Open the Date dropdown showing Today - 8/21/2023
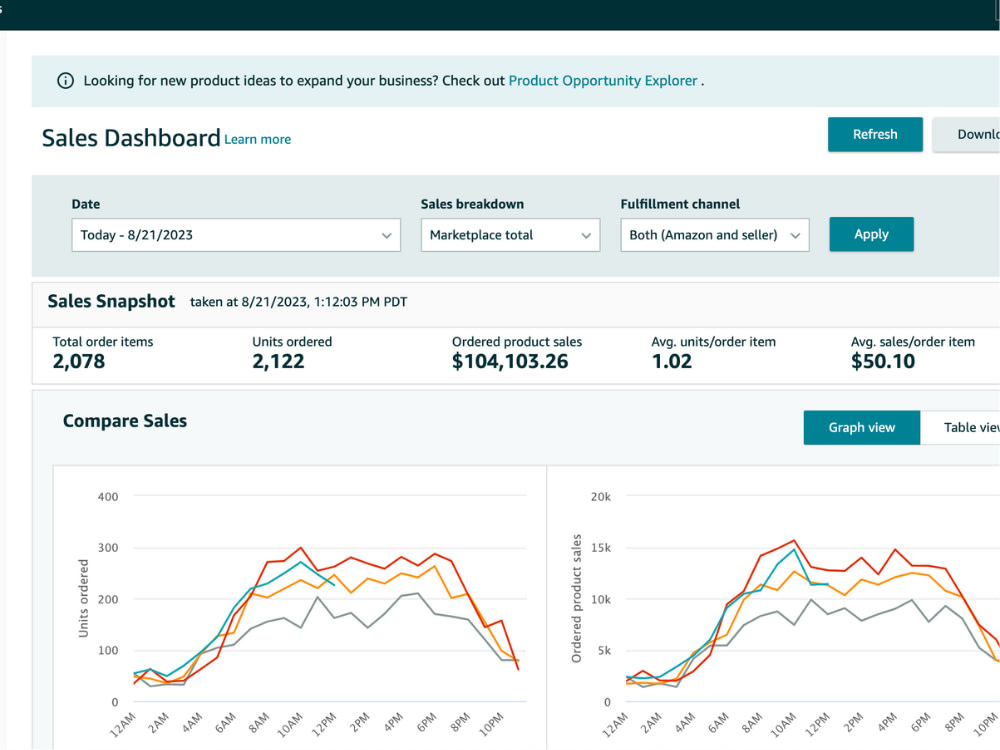1000x750 pixels. (236, 235)
